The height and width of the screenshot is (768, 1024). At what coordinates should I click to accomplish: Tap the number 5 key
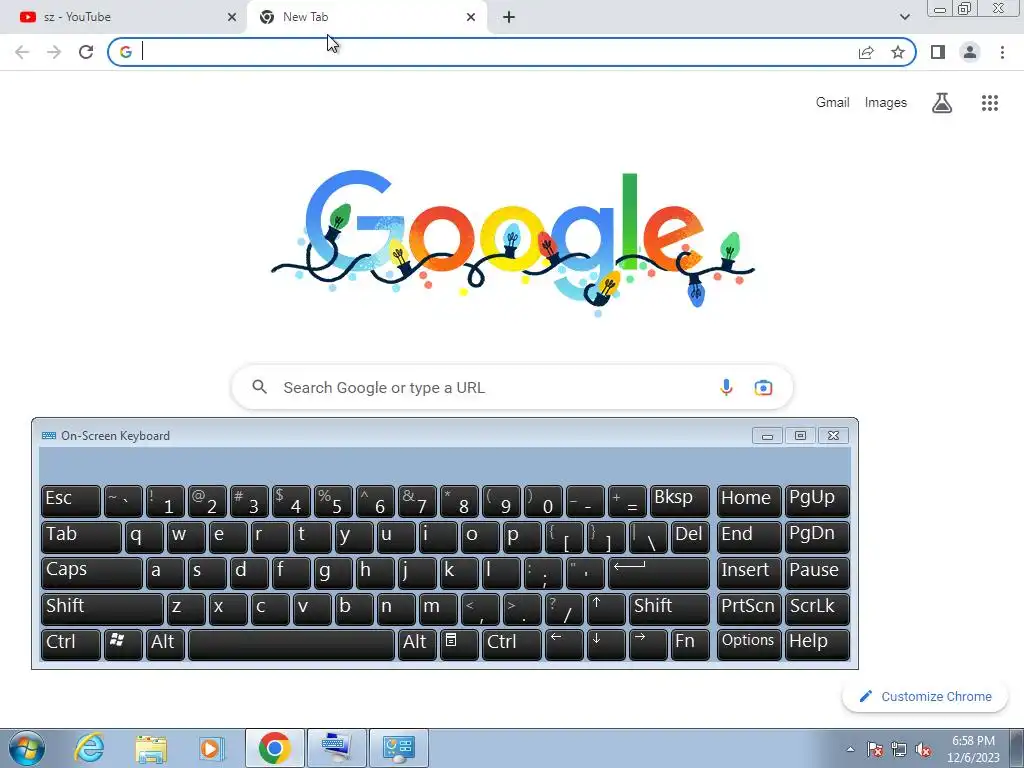(333, 500)
